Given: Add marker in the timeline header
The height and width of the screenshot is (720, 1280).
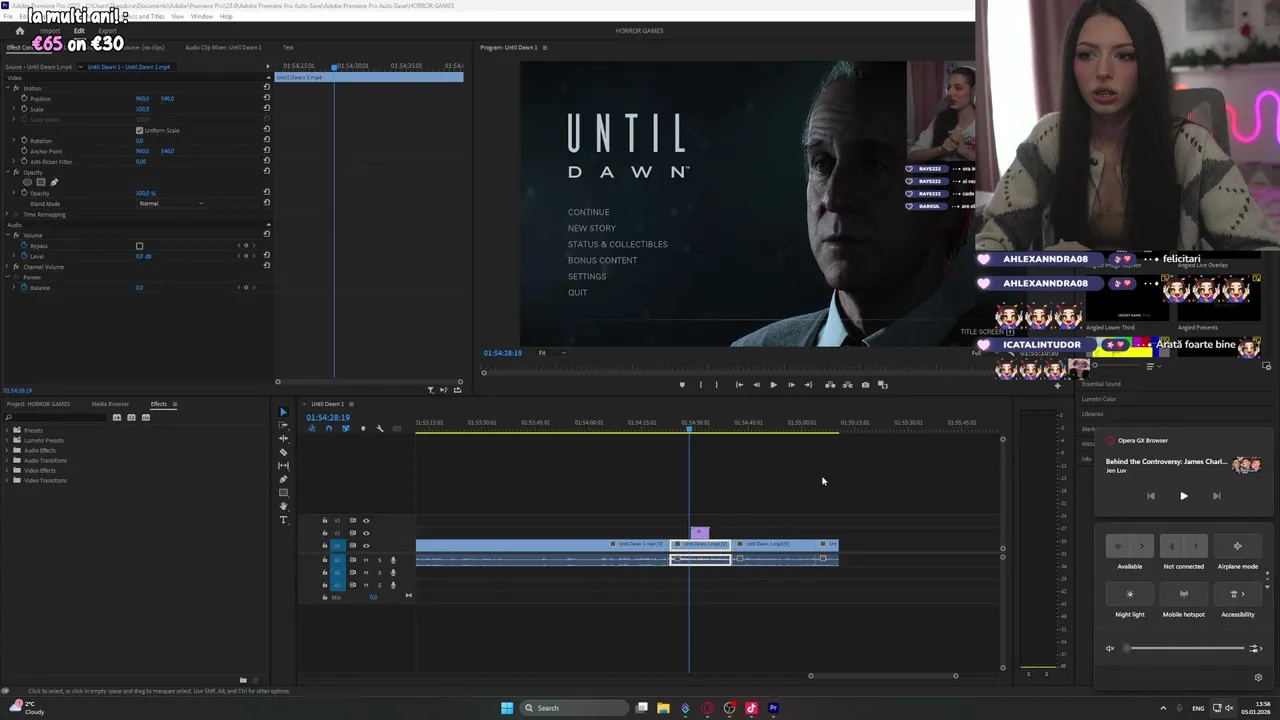Looking at the screenshot, I should tap(362, 429).
